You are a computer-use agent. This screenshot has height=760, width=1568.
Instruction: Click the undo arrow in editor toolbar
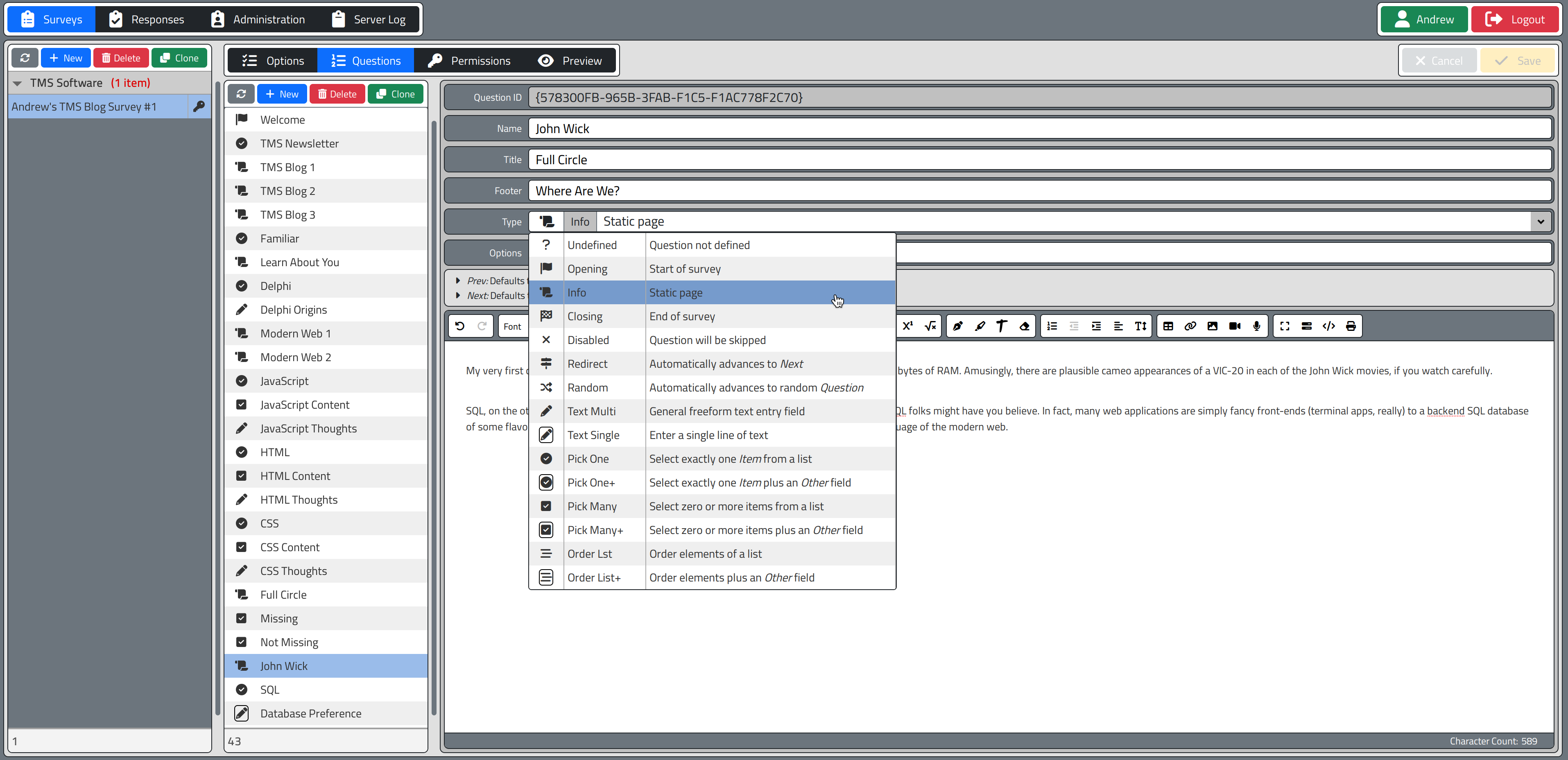pyautogui.click(x=459, y=326)
